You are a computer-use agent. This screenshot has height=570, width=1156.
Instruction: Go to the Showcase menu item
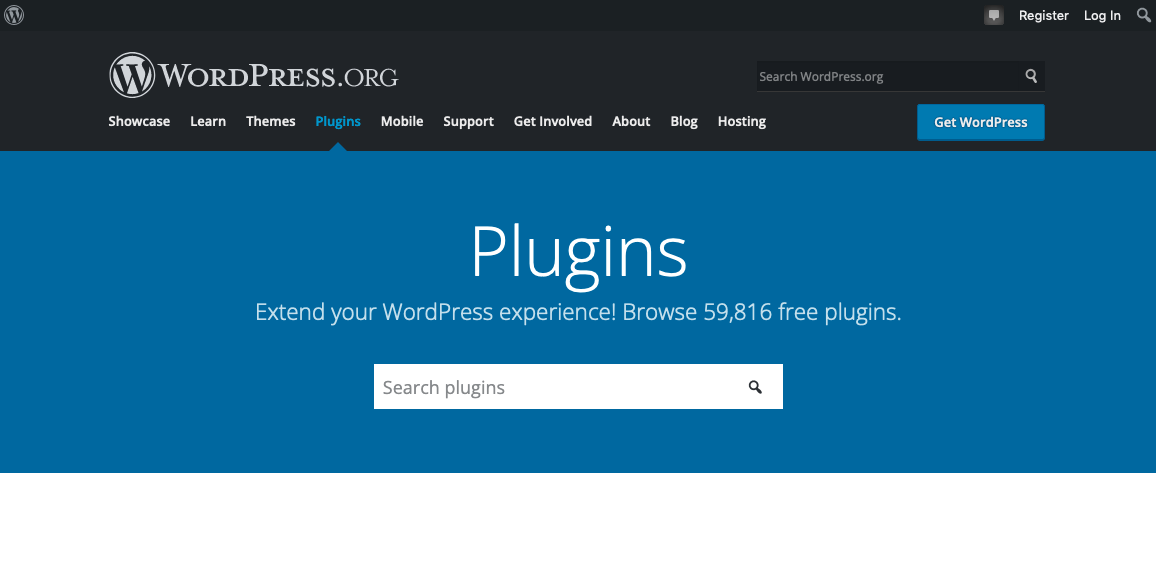[139, 122]
